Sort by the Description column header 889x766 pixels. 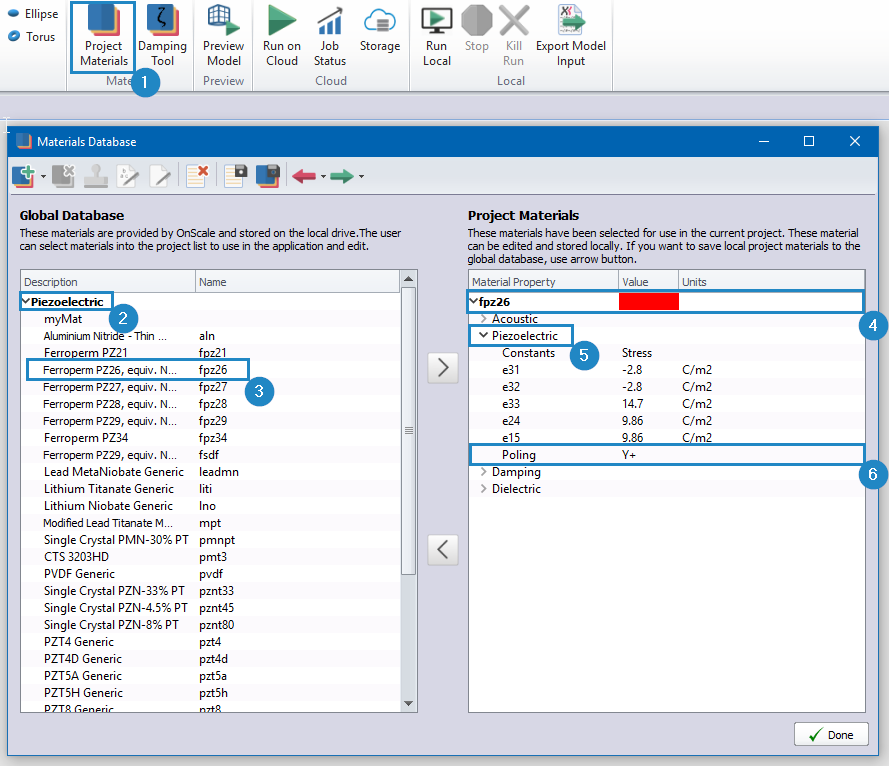[x=108, y=282]
